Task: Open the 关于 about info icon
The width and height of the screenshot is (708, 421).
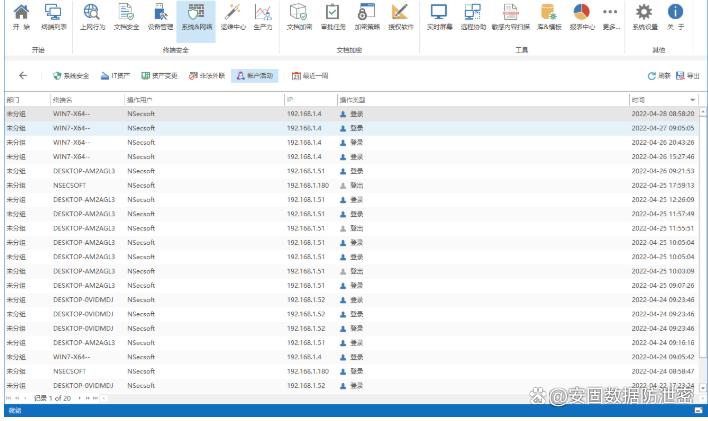Action: pos(676,16)
